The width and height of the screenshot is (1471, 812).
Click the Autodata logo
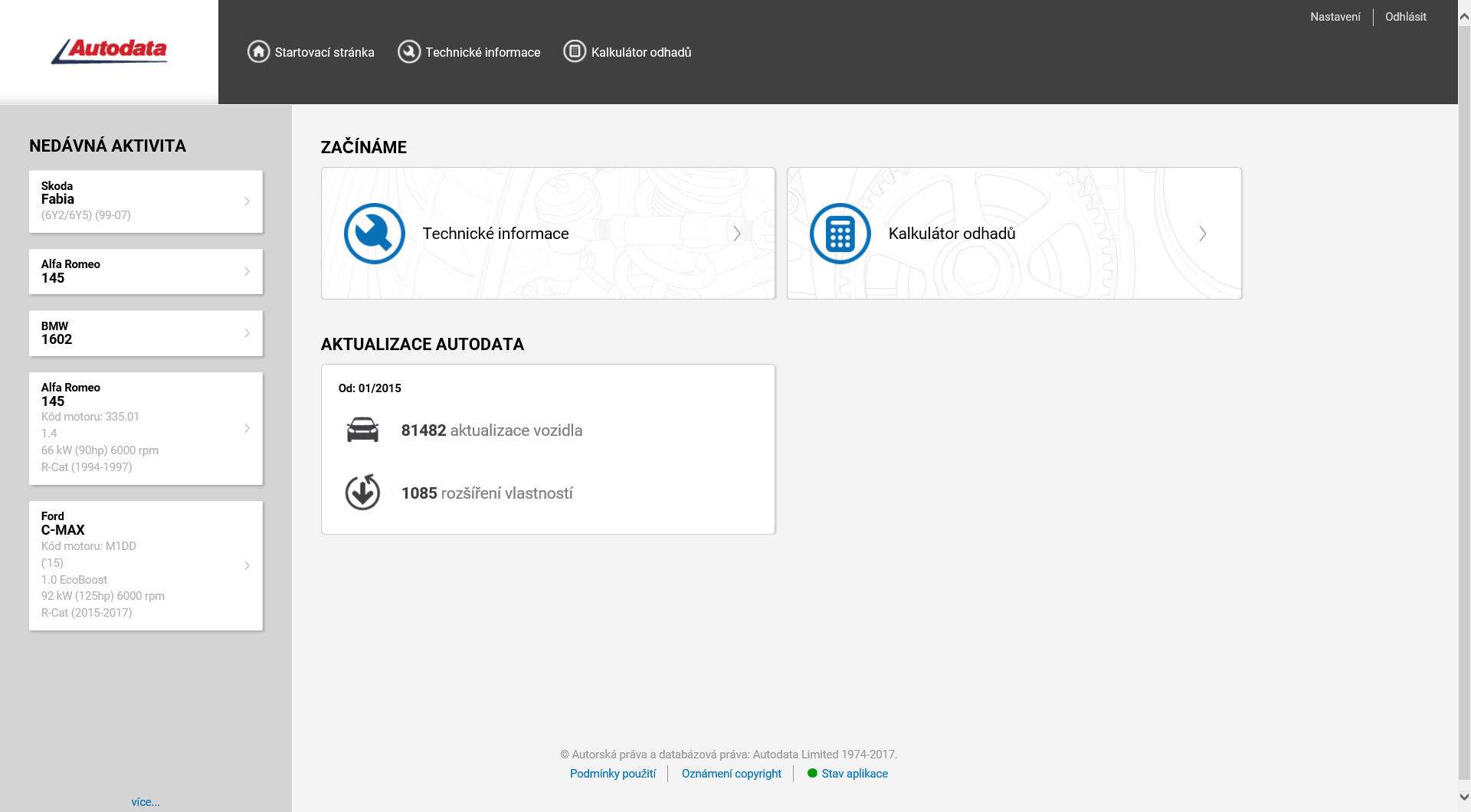(109, 51)
